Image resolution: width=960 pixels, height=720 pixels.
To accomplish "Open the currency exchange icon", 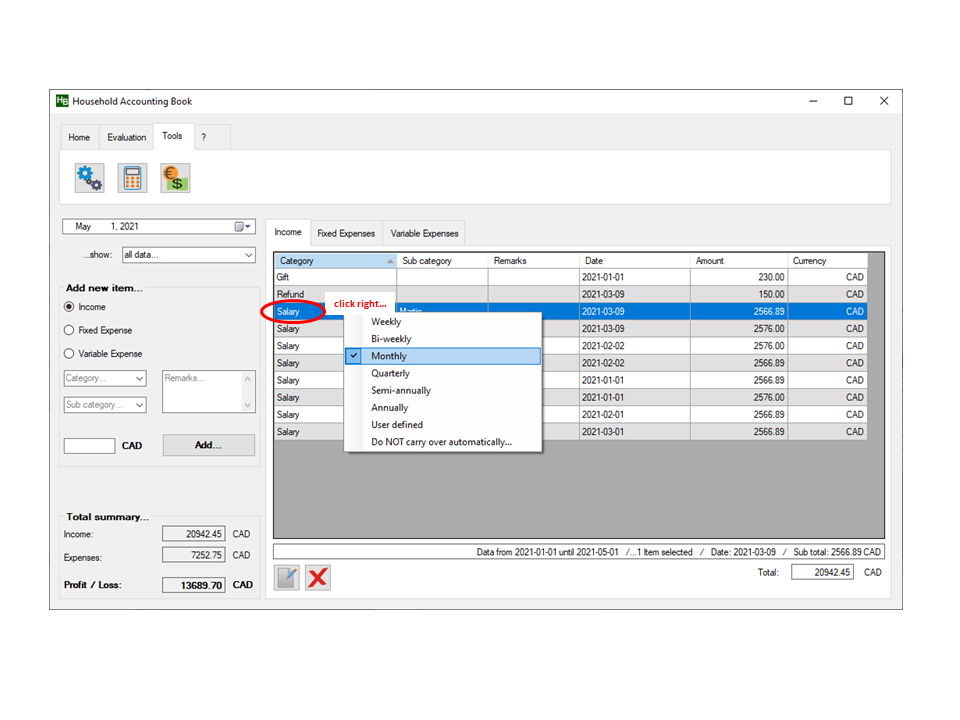I will tap(175, 178).
